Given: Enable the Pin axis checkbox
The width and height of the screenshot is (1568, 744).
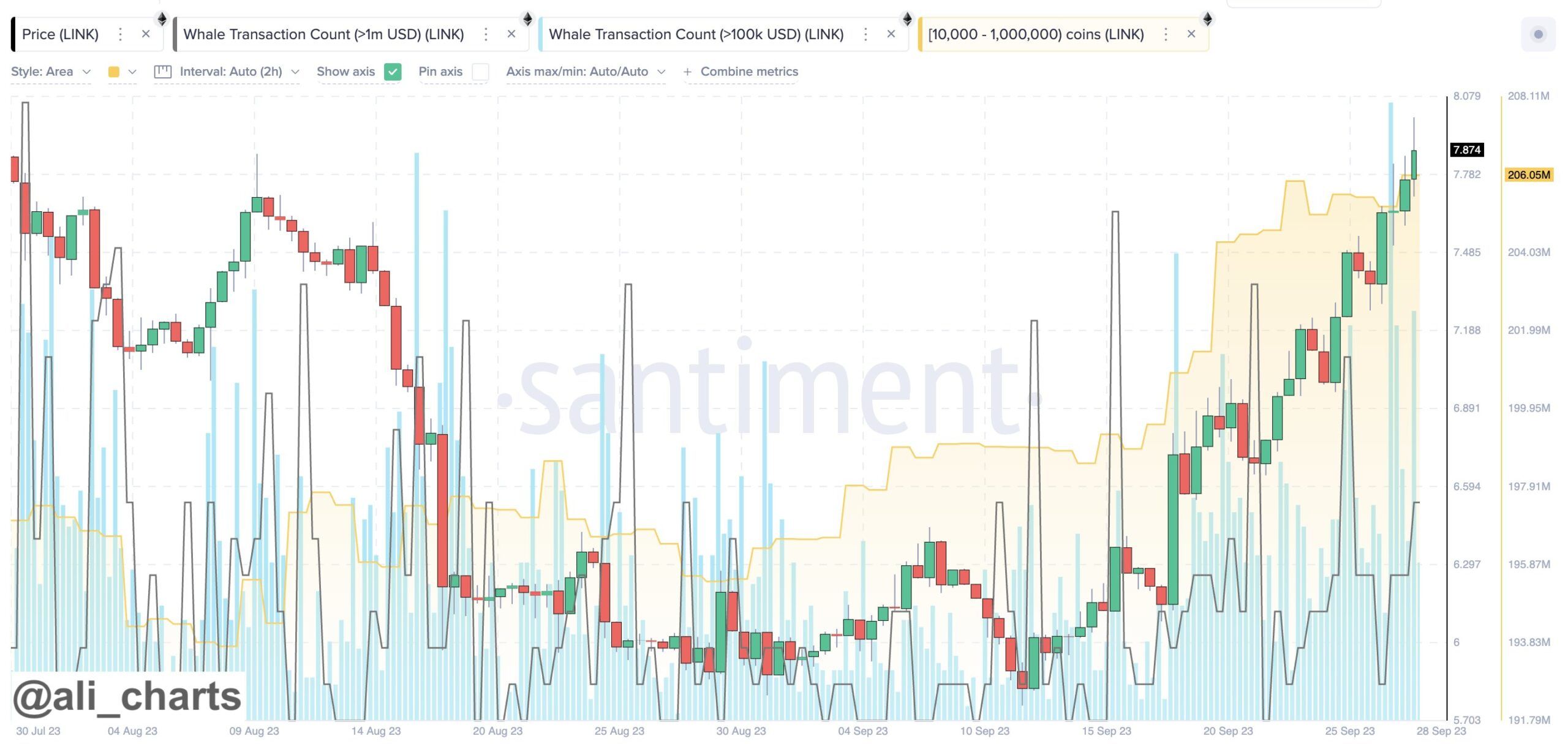Looking at the screenshot, I should 481,72.
